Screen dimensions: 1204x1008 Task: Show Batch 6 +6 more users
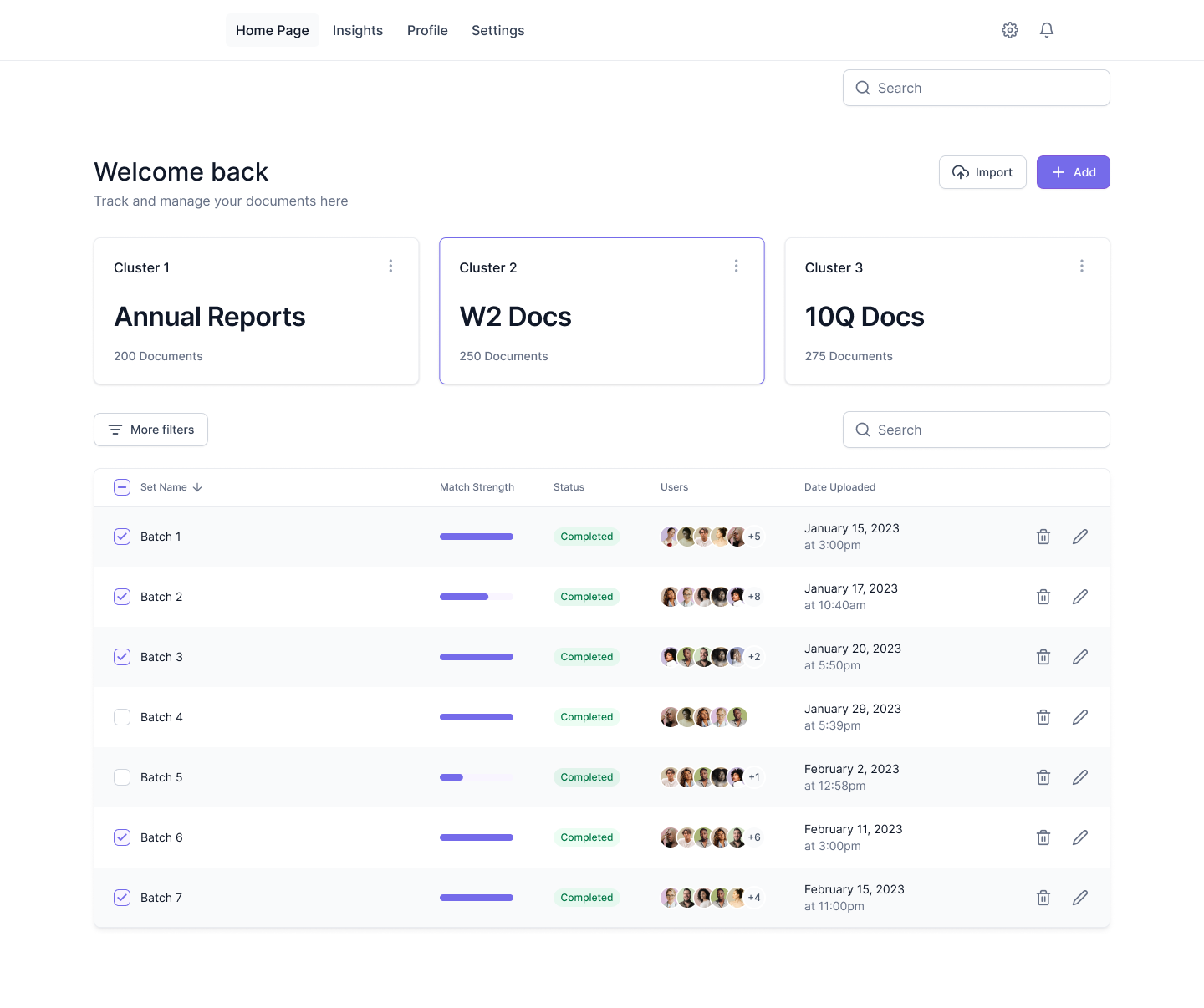[754, 837]
